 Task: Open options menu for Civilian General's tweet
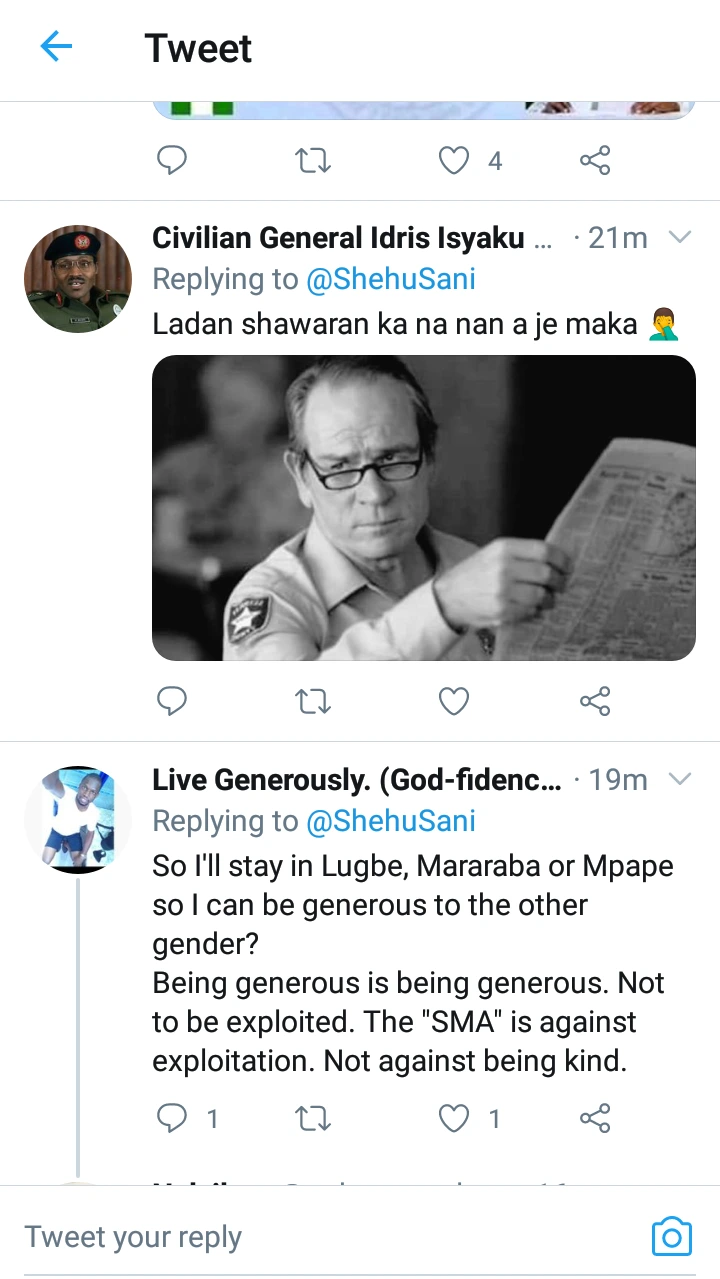coord(680,238)
